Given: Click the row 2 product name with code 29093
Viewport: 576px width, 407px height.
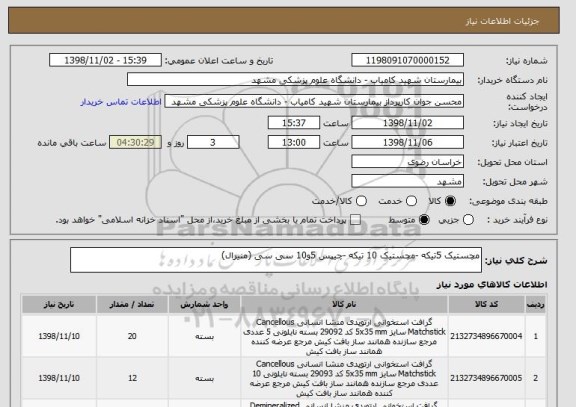Looking at the screenshot, I should point(344,378).
